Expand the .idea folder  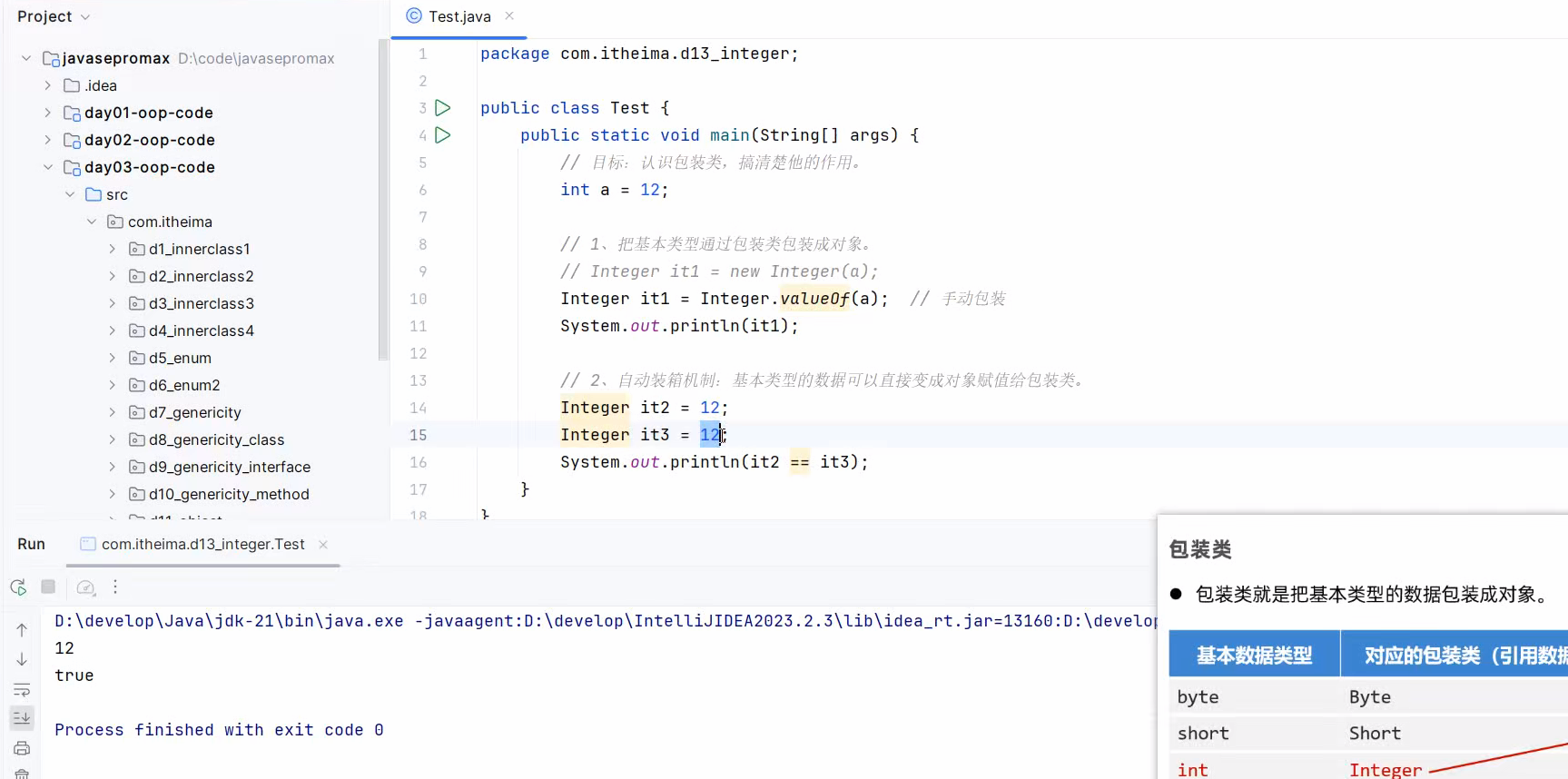(x=48, y=85)
